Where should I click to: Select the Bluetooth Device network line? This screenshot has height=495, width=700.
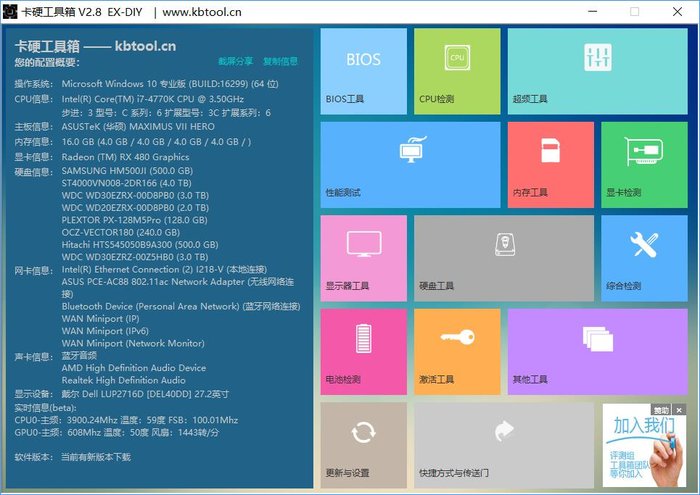click(x=181, y=306)
